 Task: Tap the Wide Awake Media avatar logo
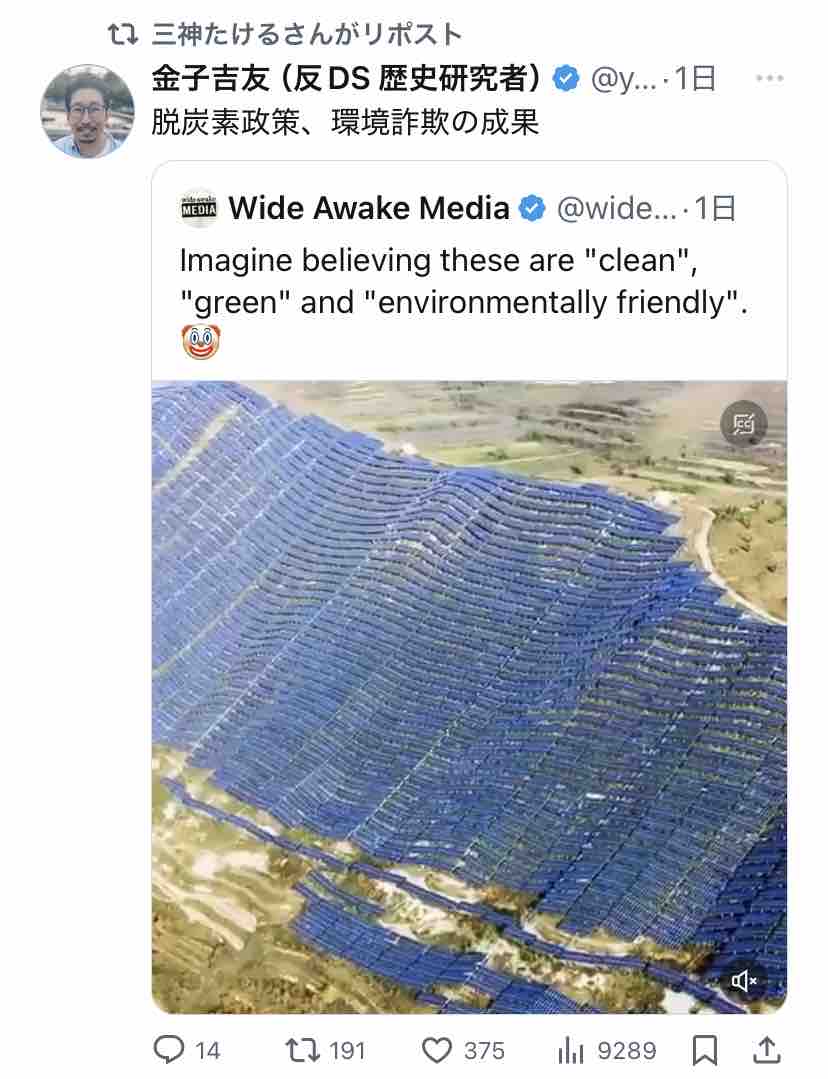pyautogui.click(x=198, y=209)
